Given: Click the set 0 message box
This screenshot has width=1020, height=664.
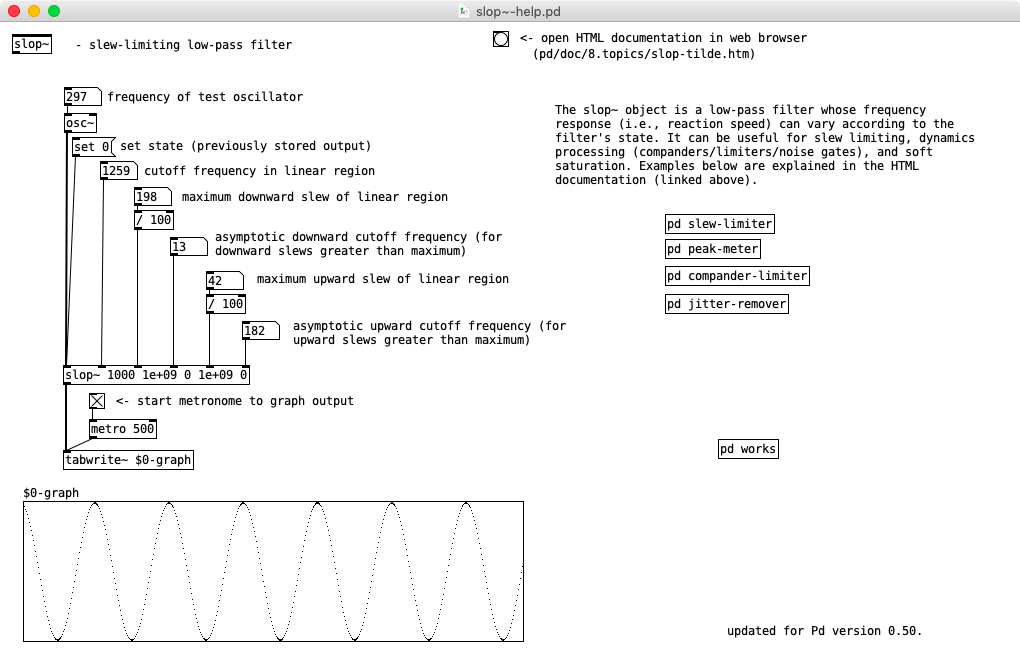Looking at the screenshot, I should (92, 147).
